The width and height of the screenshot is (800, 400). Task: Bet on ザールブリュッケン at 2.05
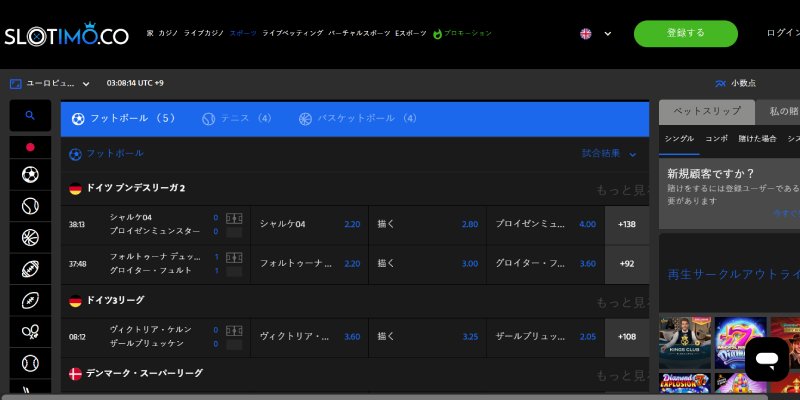545,337
